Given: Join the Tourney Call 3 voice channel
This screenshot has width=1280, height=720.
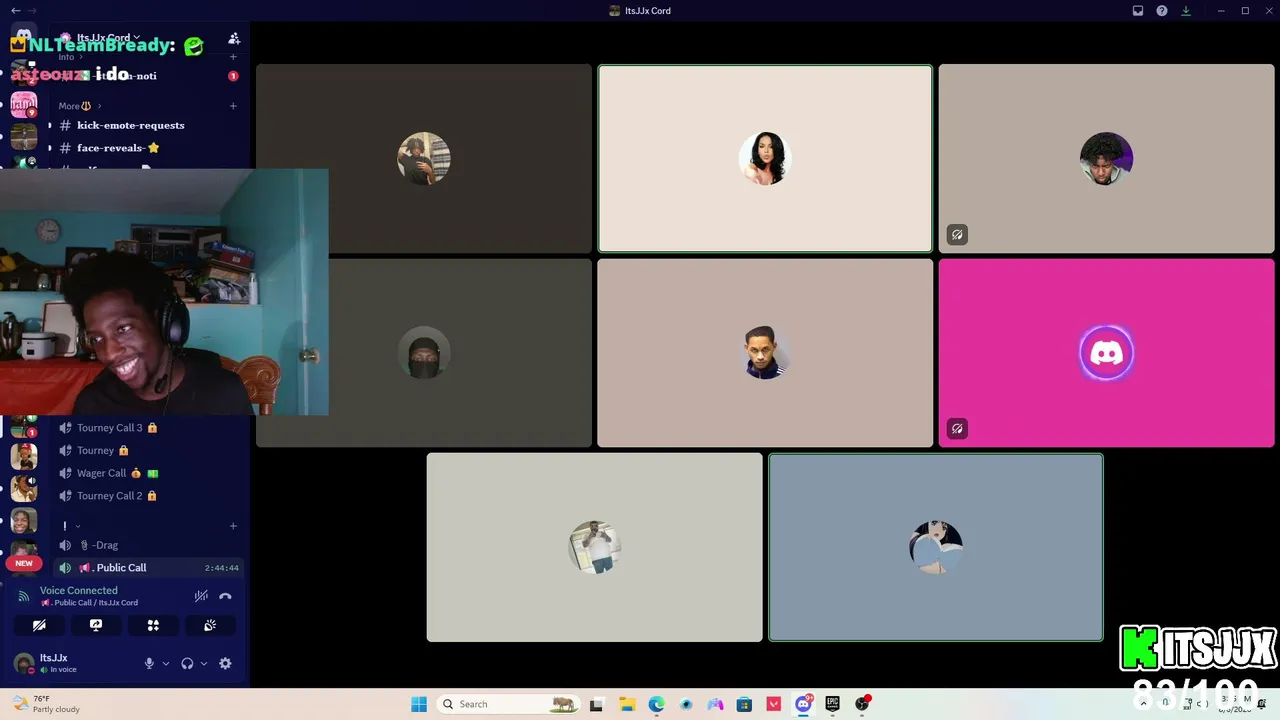Looking at the screenshot, I should click(x=148, y=428).
